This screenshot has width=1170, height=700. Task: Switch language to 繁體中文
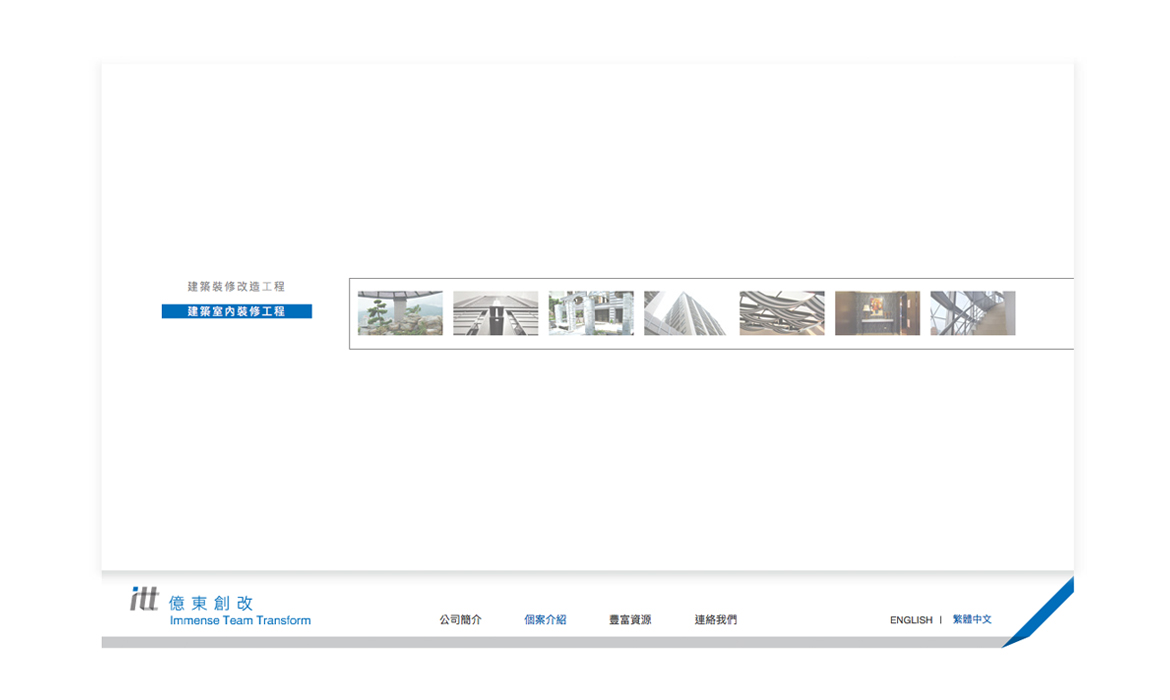pos(972,620)
